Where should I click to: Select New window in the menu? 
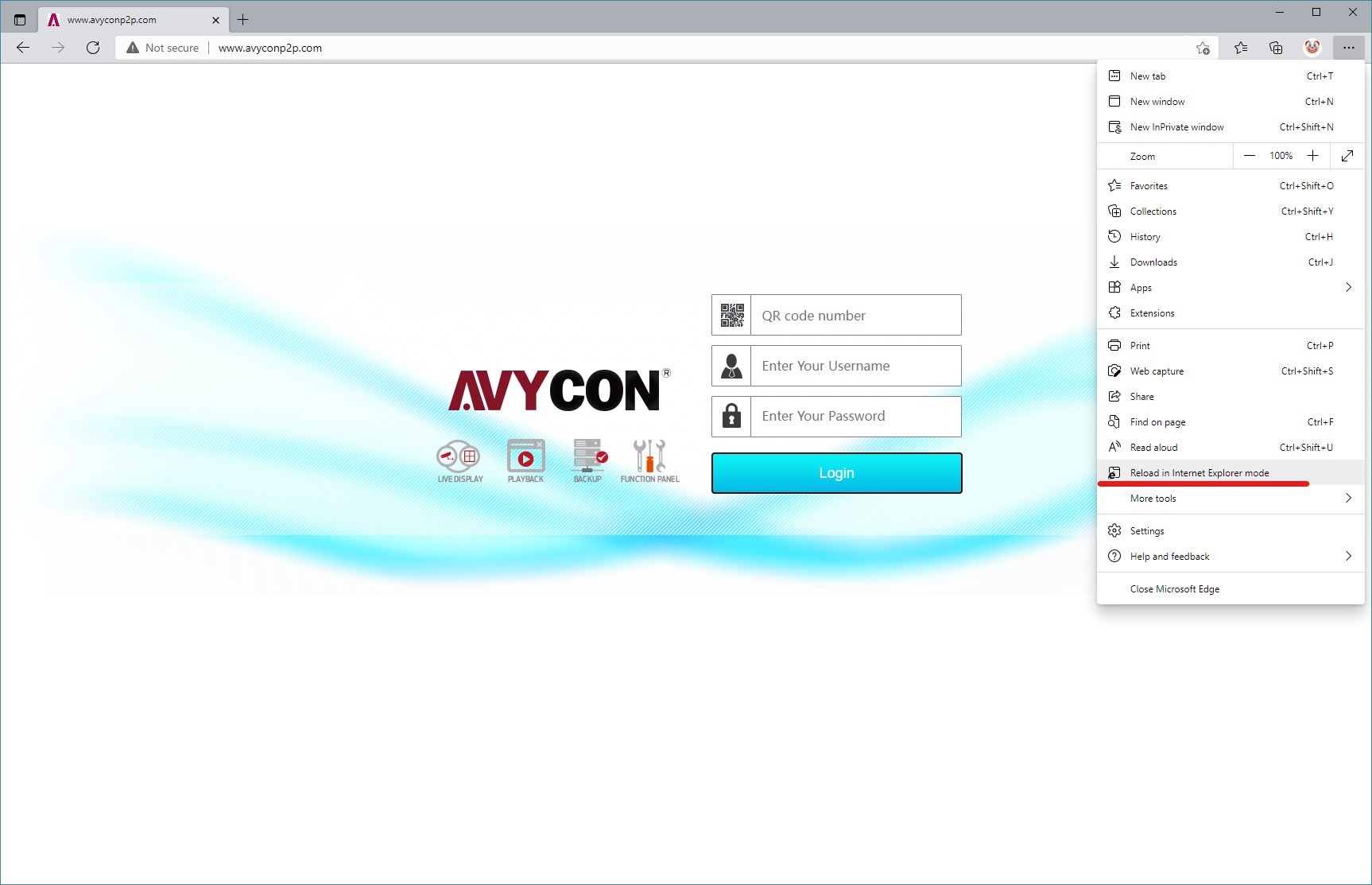[x=1231, y=102]
